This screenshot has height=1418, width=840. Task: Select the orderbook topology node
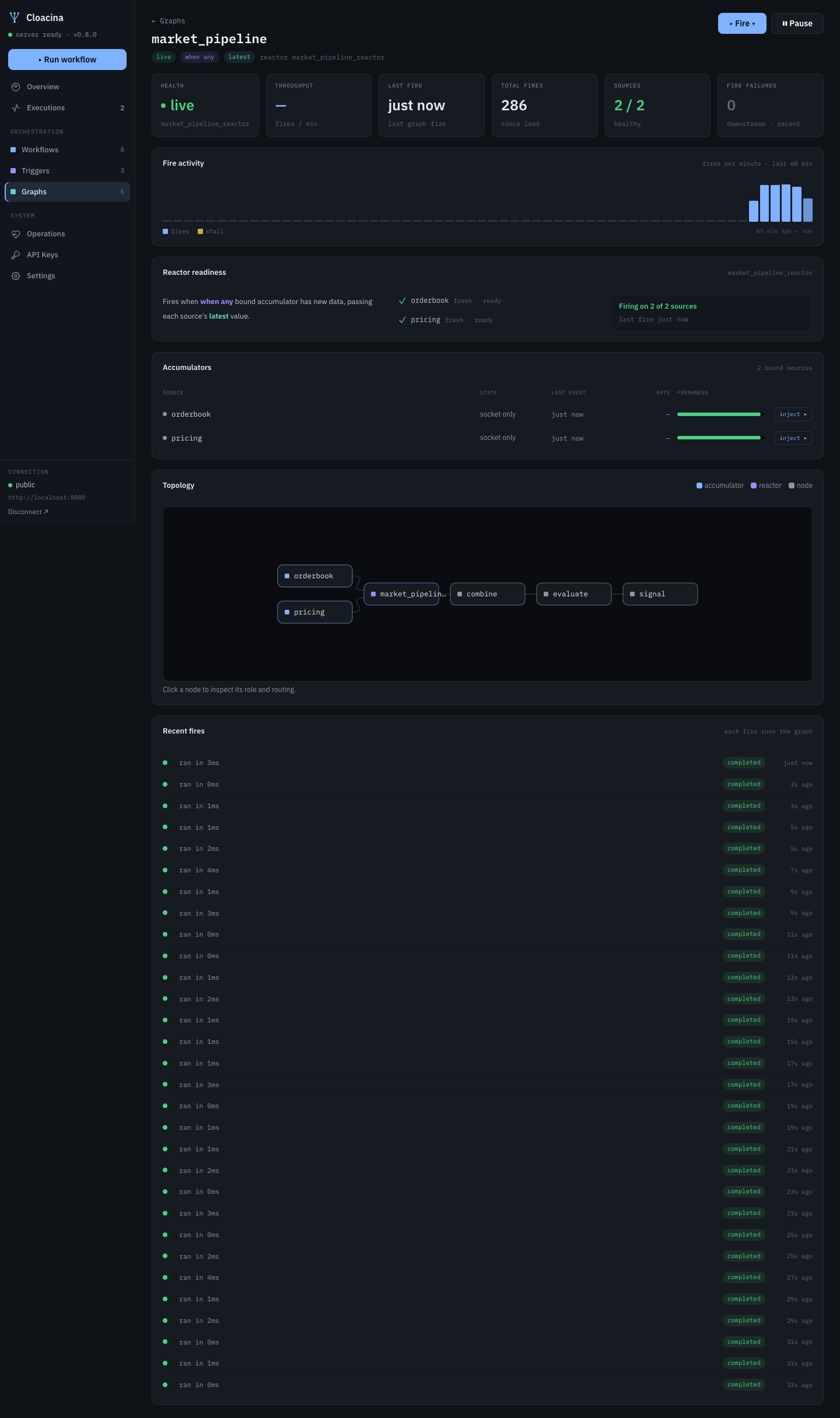pyautogui.click(x=315, y=576)
